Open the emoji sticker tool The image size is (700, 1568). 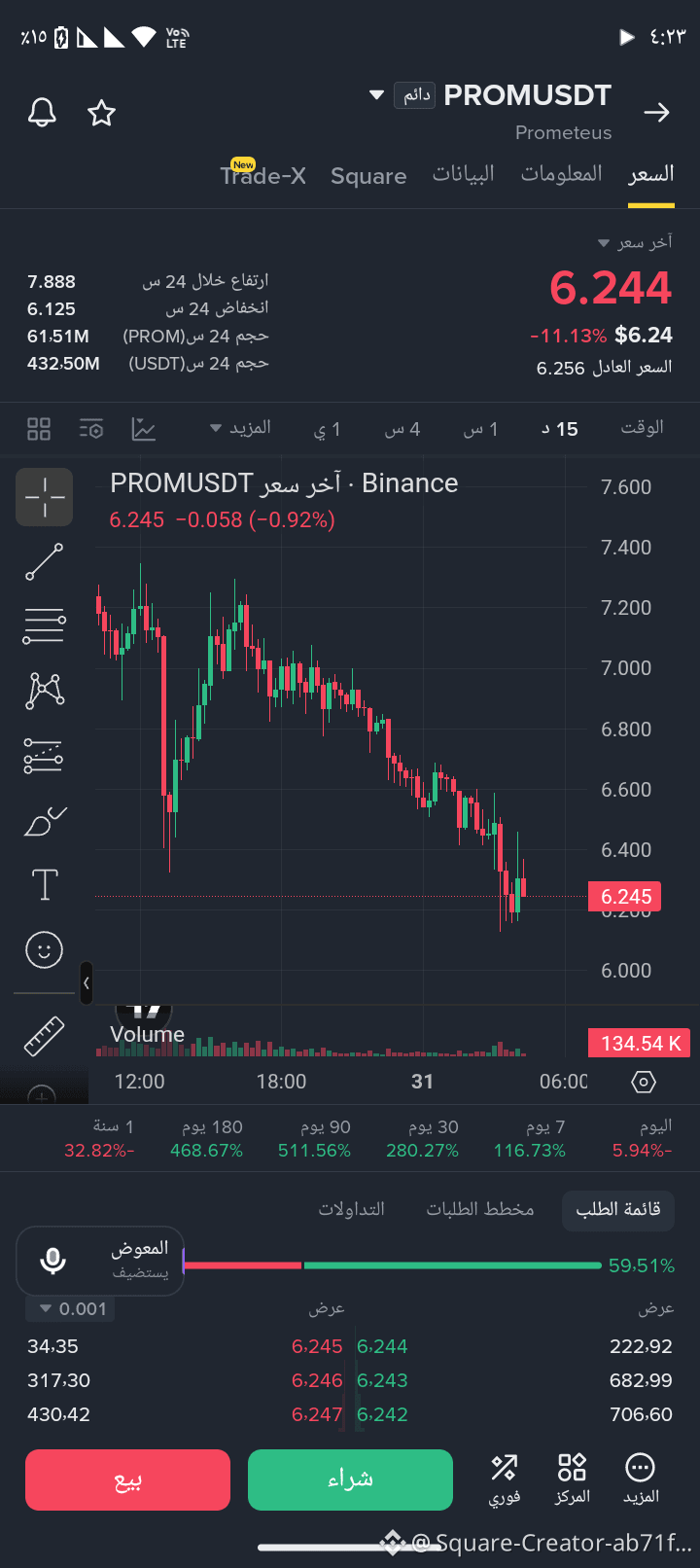[x=44, y=949]
